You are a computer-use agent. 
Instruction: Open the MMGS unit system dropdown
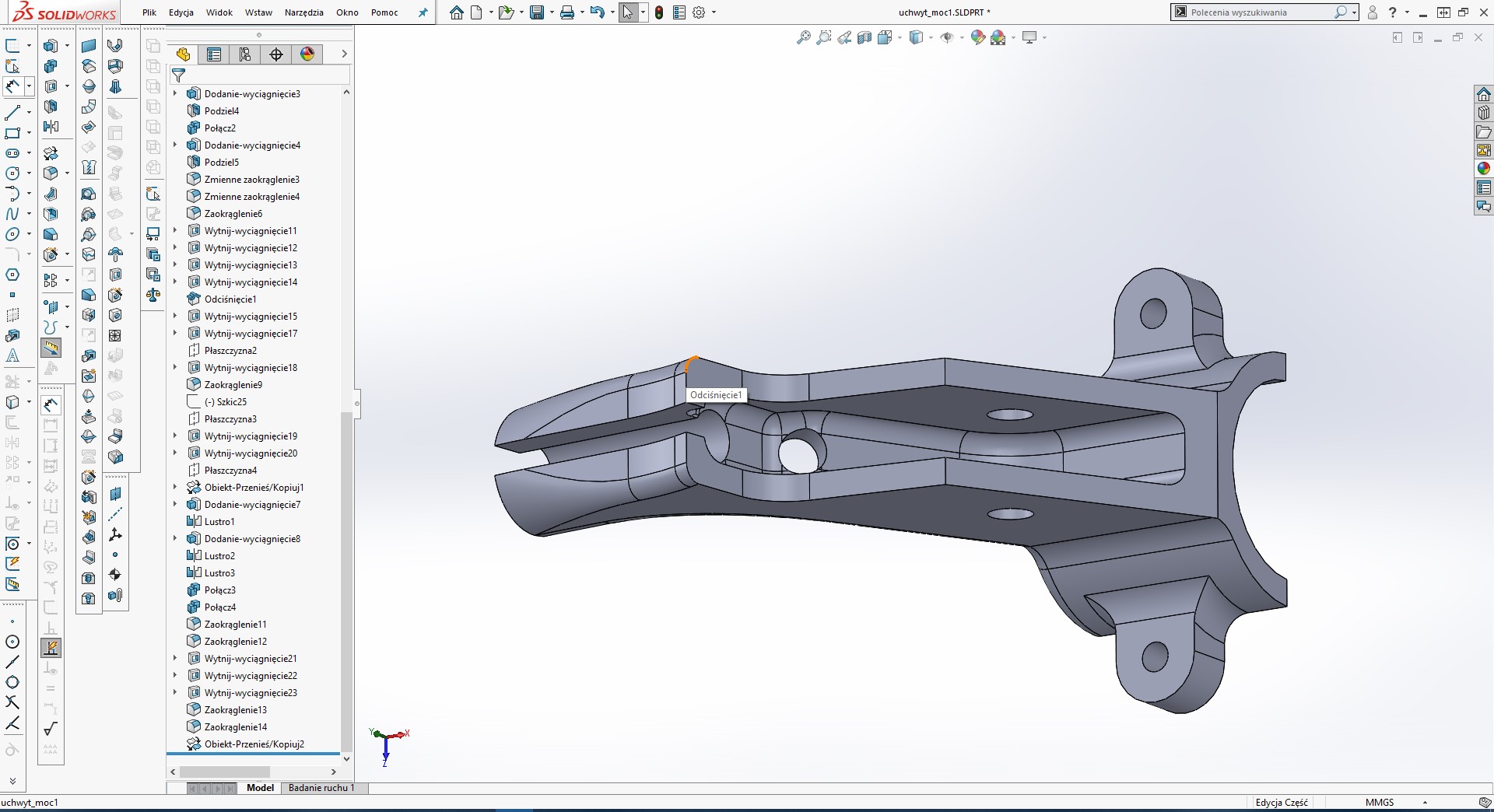(1425, 803)
